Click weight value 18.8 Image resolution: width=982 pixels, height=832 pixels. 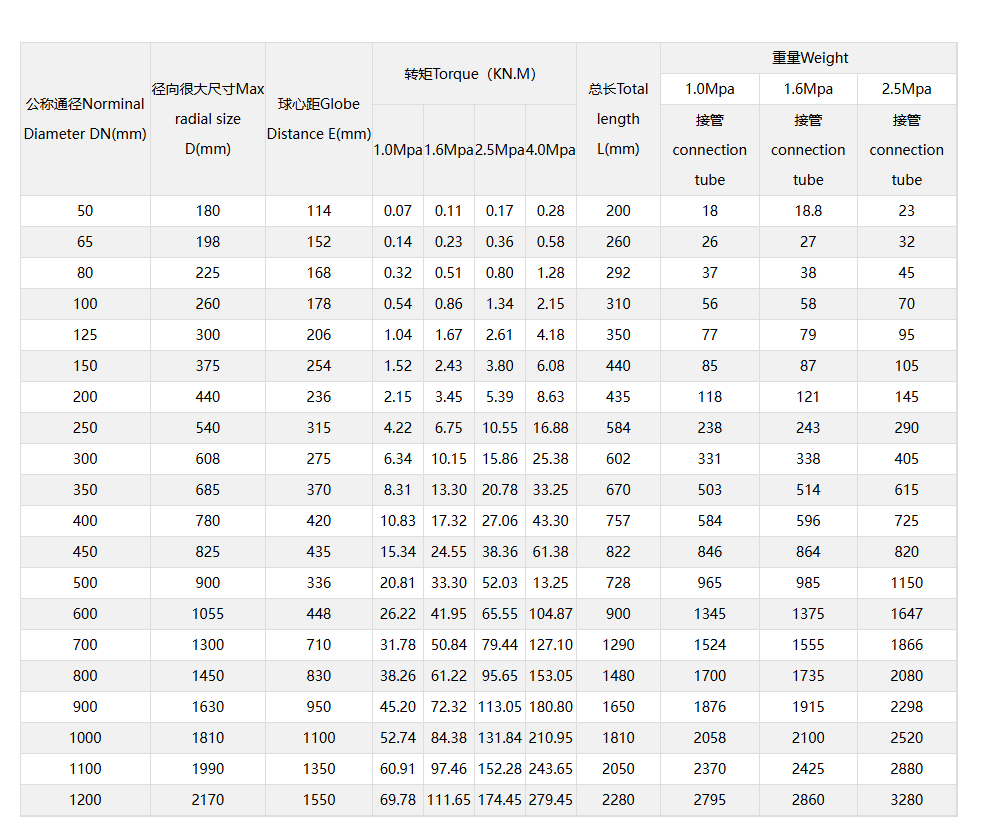(808, 211)
